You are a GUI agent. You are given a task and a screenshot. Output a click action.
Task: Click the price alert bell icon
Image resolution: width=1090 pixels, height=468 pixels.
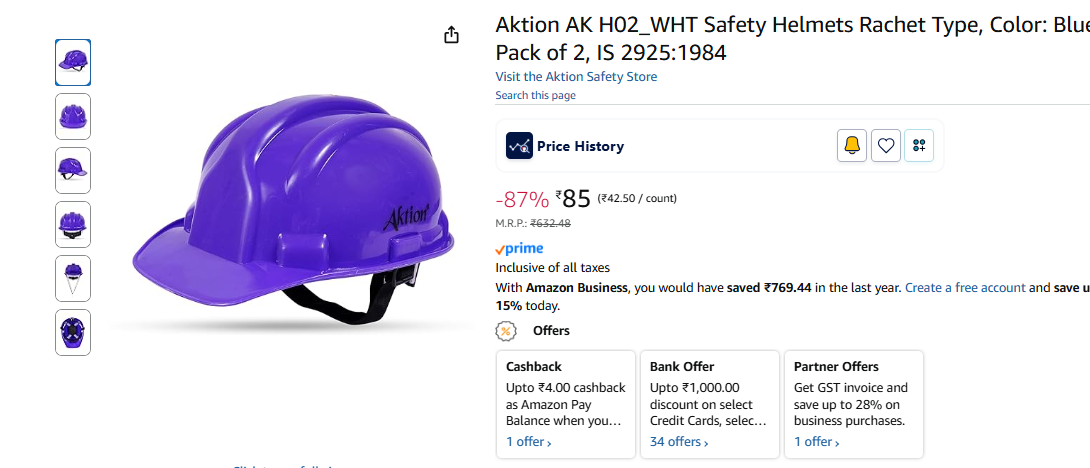(852, 146)
